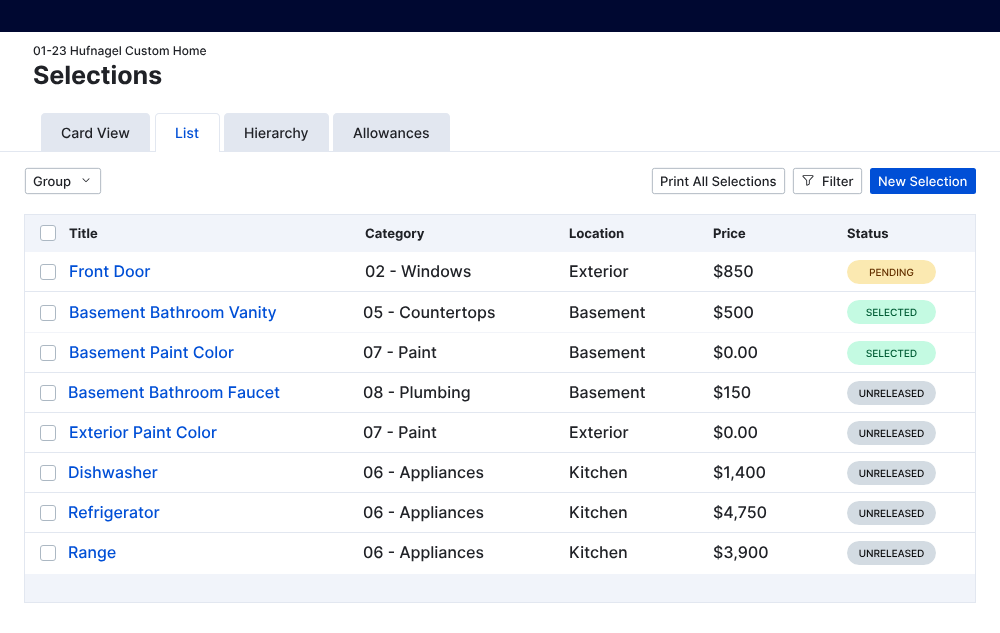Click UNRELEASED badge for Range

[891, 553]
